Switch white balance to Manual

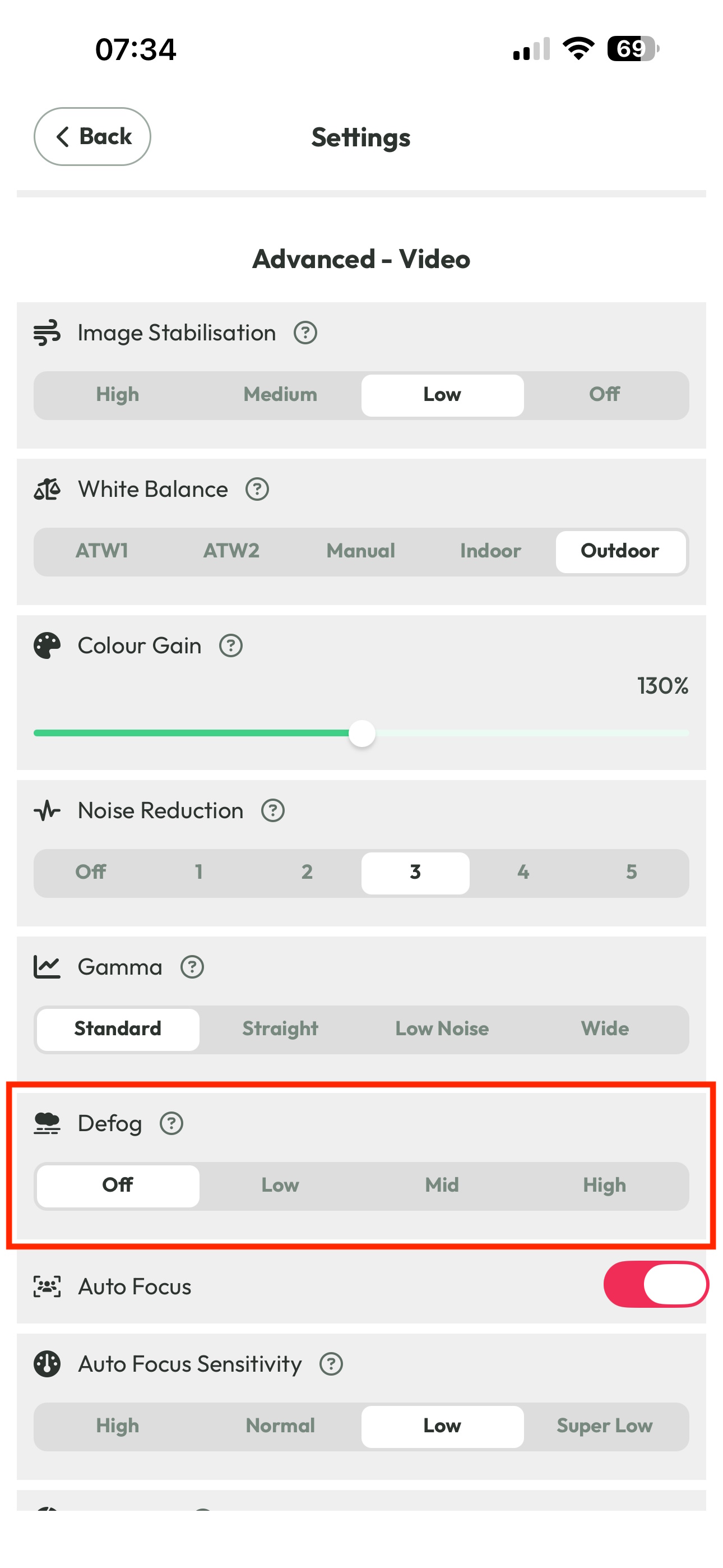point(361,551)
